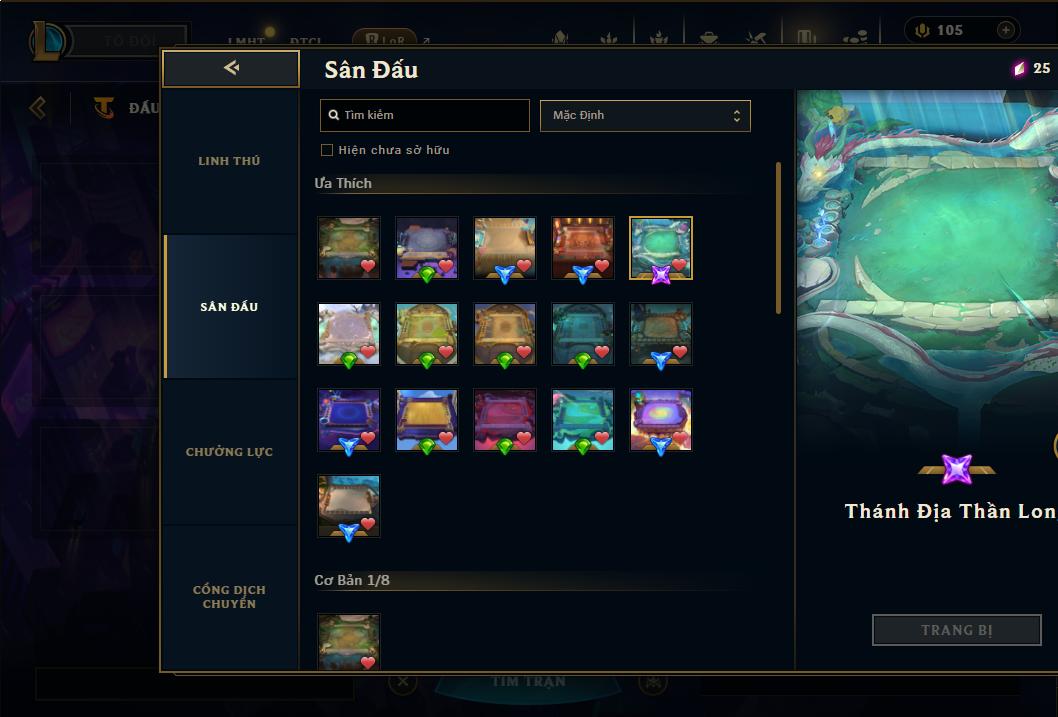This screenshot has height=717, width=1058.
Task: Select the selected teal dragon arena thumbnail
Action: tap(661, 248)
